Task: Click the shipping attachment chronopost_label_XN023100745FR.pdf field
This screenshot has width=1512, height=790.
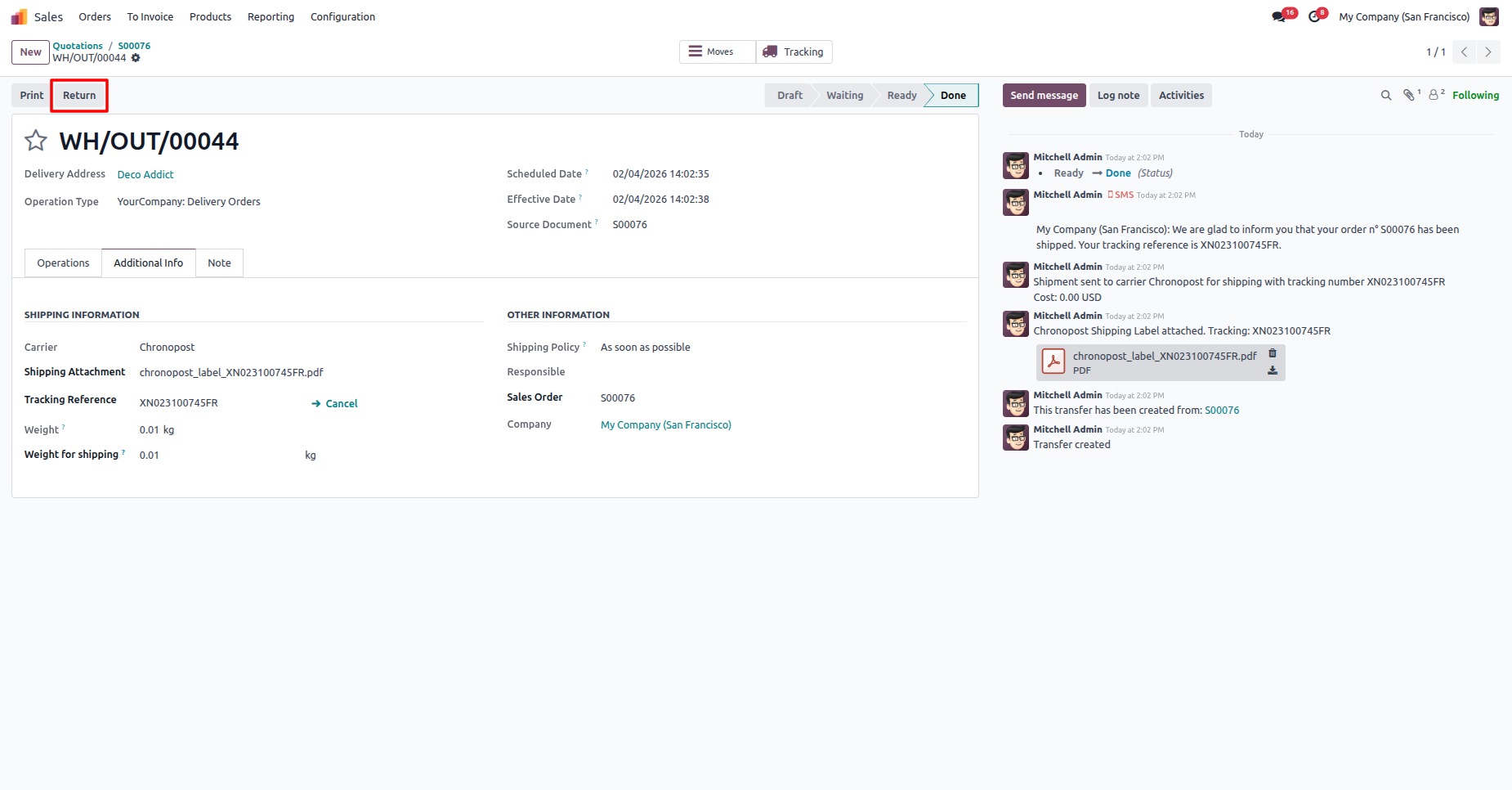Action: click(231, 373)
